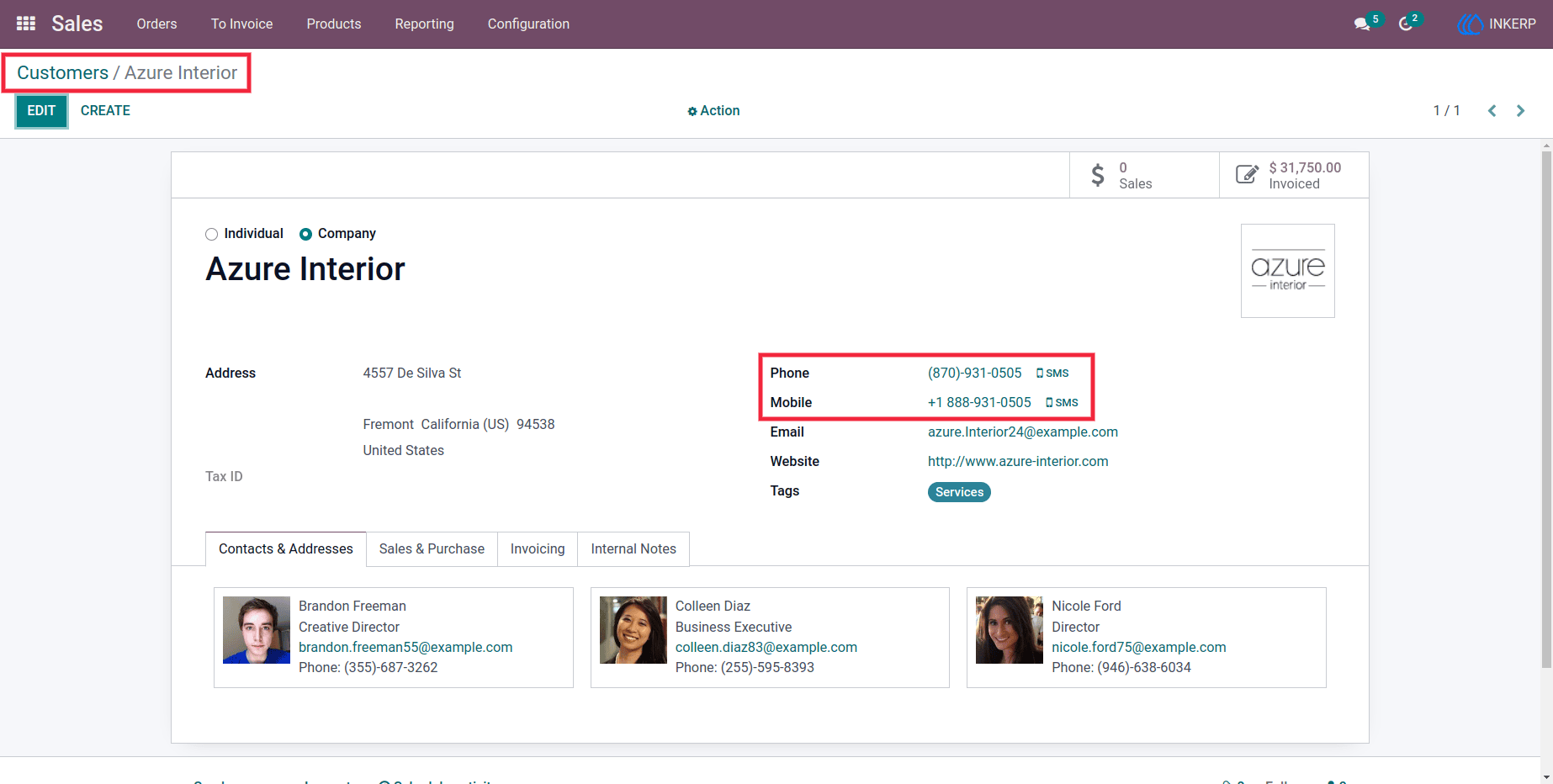
Task: Open the Products menu
Action: pyautogui.click(x=334, y=24)
